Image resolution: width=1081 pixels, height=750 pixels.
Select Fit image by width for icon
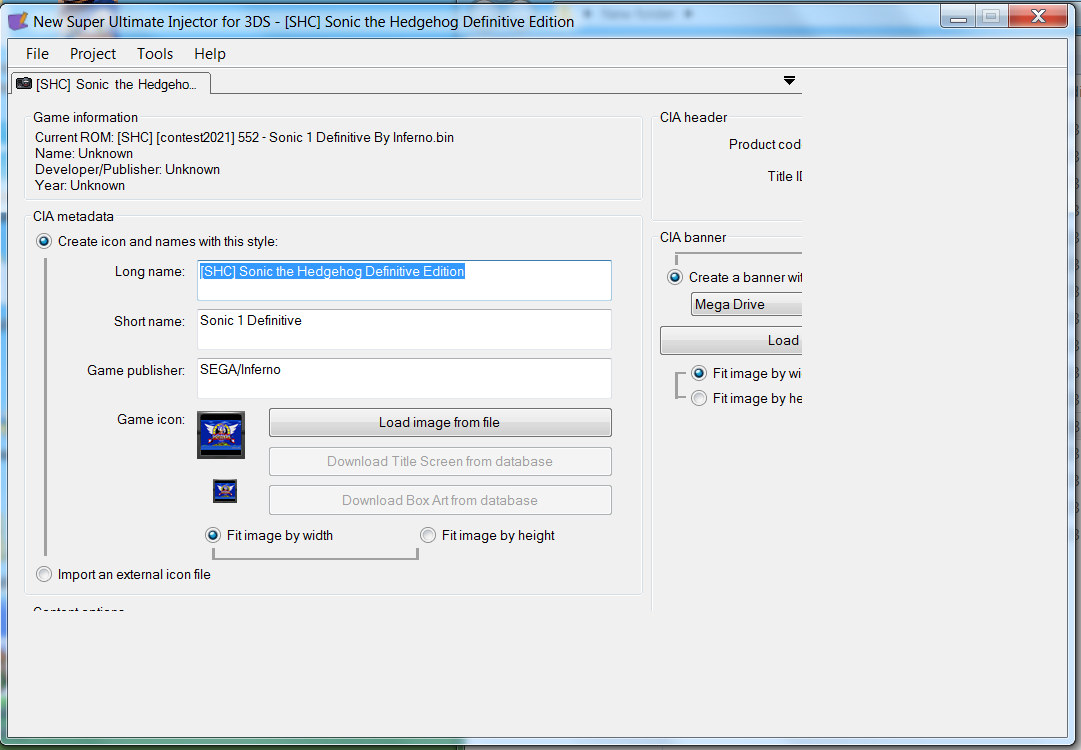(x=213, y=535)
